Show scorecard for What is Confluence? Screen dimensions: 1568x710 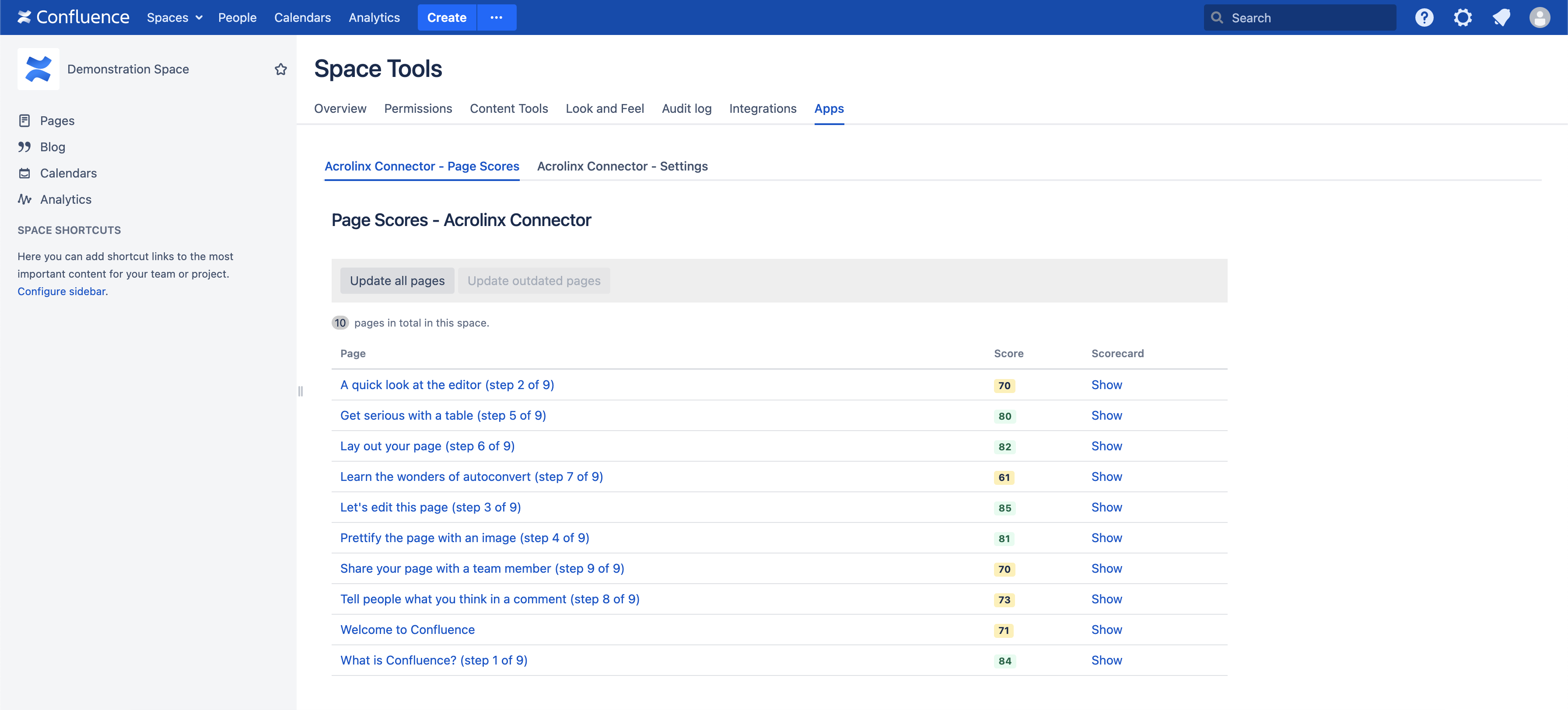click(x=1106, y=660)
